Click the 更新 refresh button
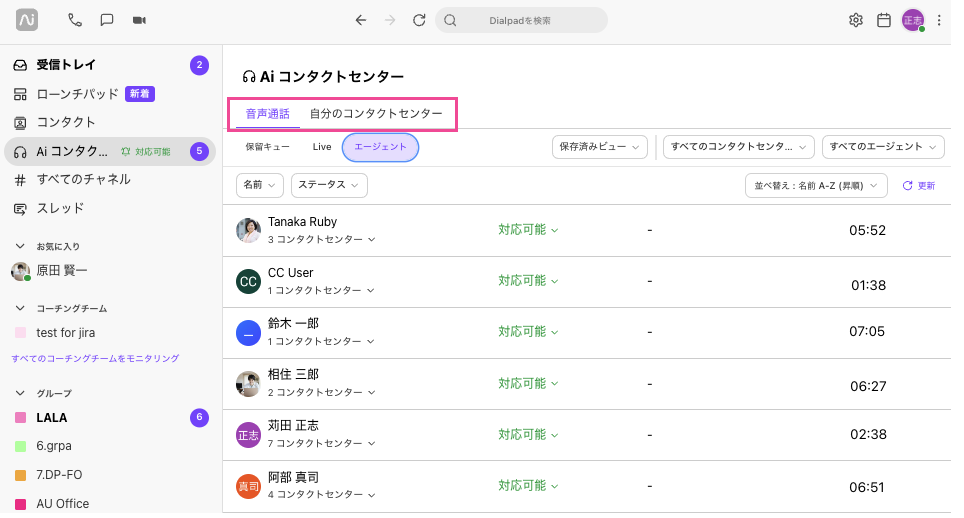 tap(919, 186)
